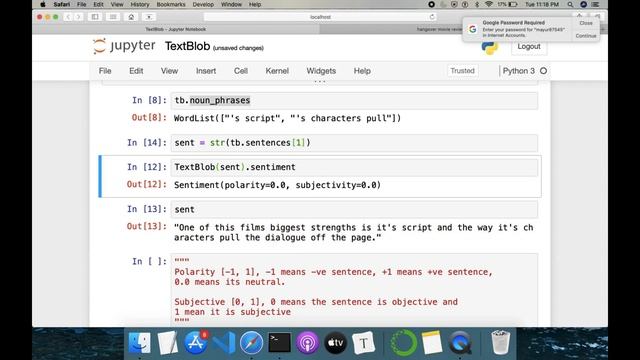Viewport: 640px width, 360px height.
Task: Open Jupyter's Help menu
Action: [362, 71]
